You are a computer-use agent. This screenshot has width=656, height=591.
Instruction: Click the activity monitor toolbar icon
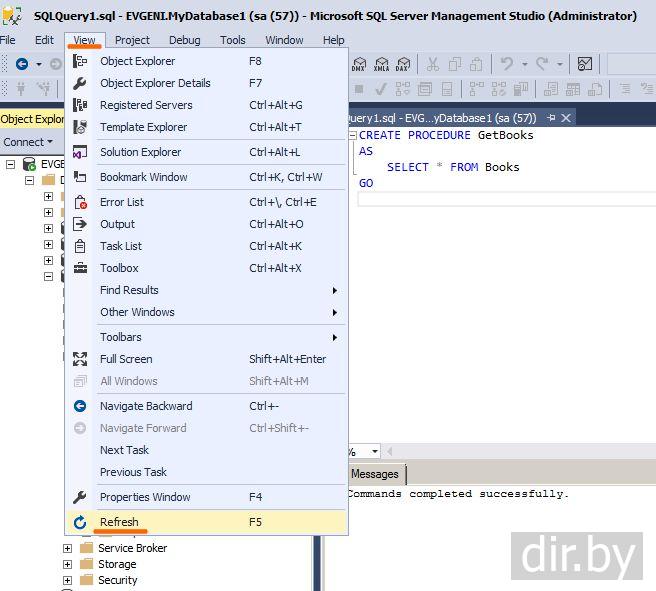[584, 64]
